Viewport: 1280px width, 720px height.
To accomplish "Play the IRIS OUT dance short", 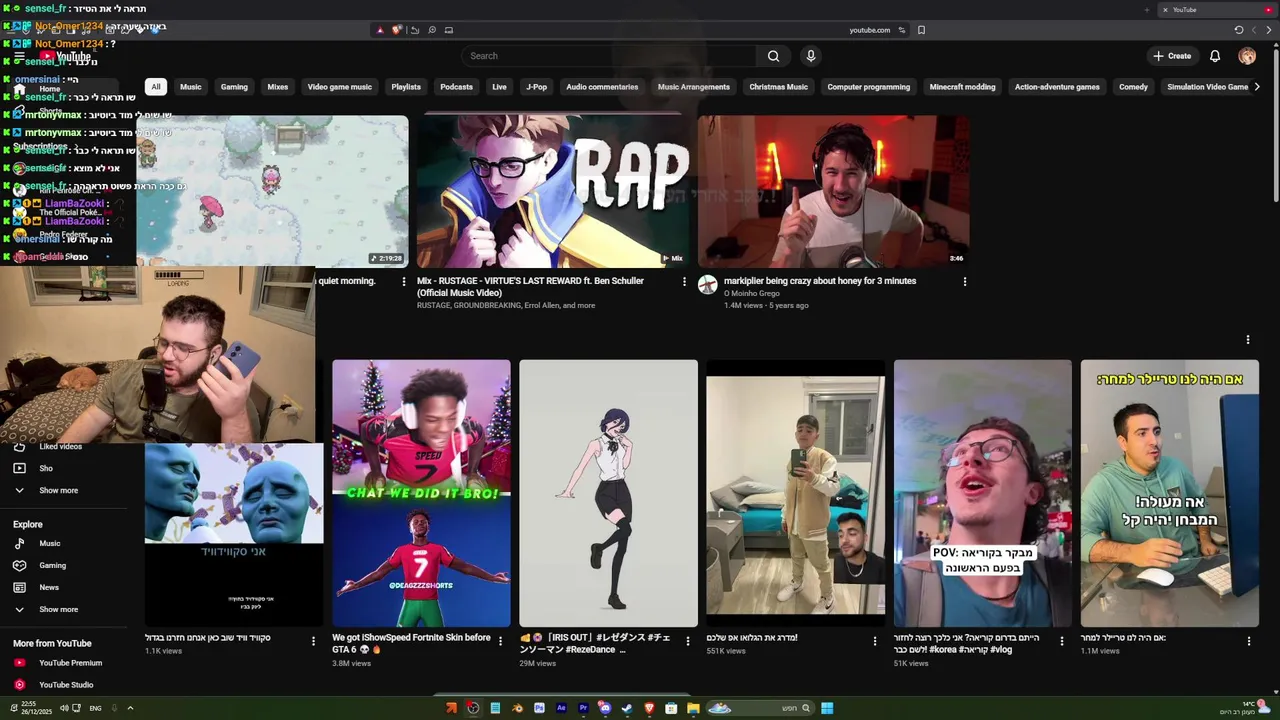I will point(608,493).
